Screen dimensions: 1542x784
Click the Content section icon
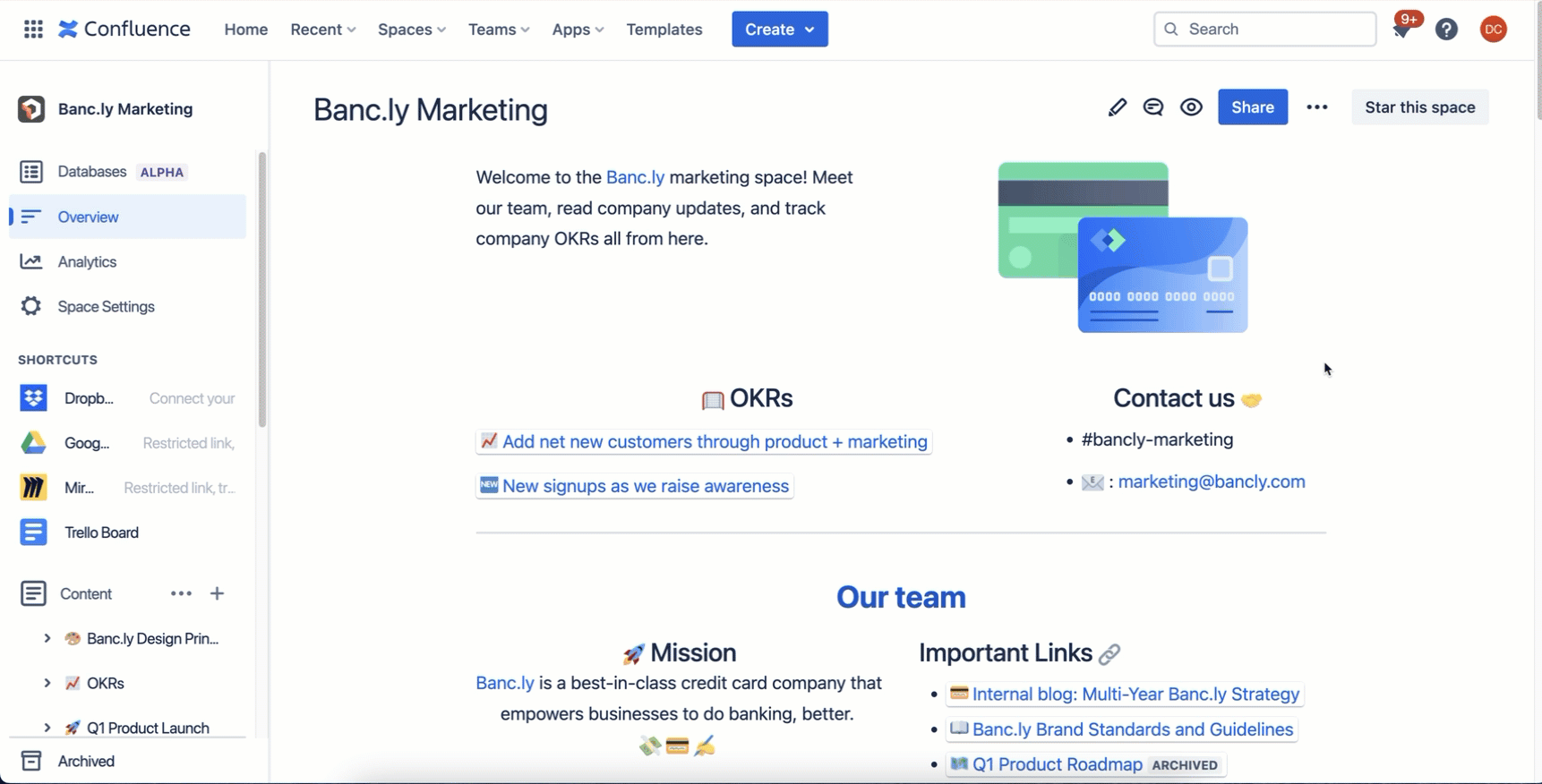(x=33, y=593)
